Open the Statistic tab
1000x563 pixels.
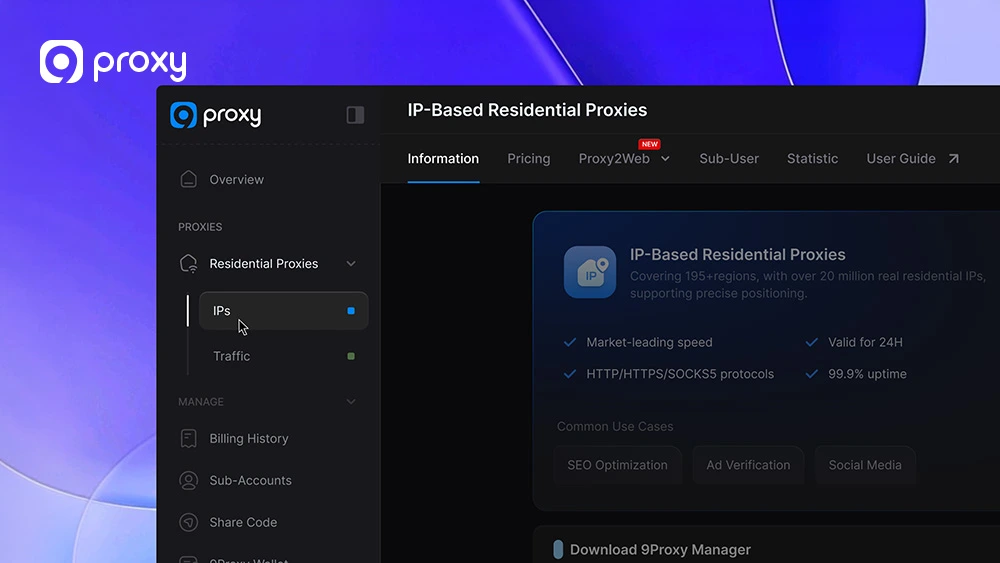812,159
